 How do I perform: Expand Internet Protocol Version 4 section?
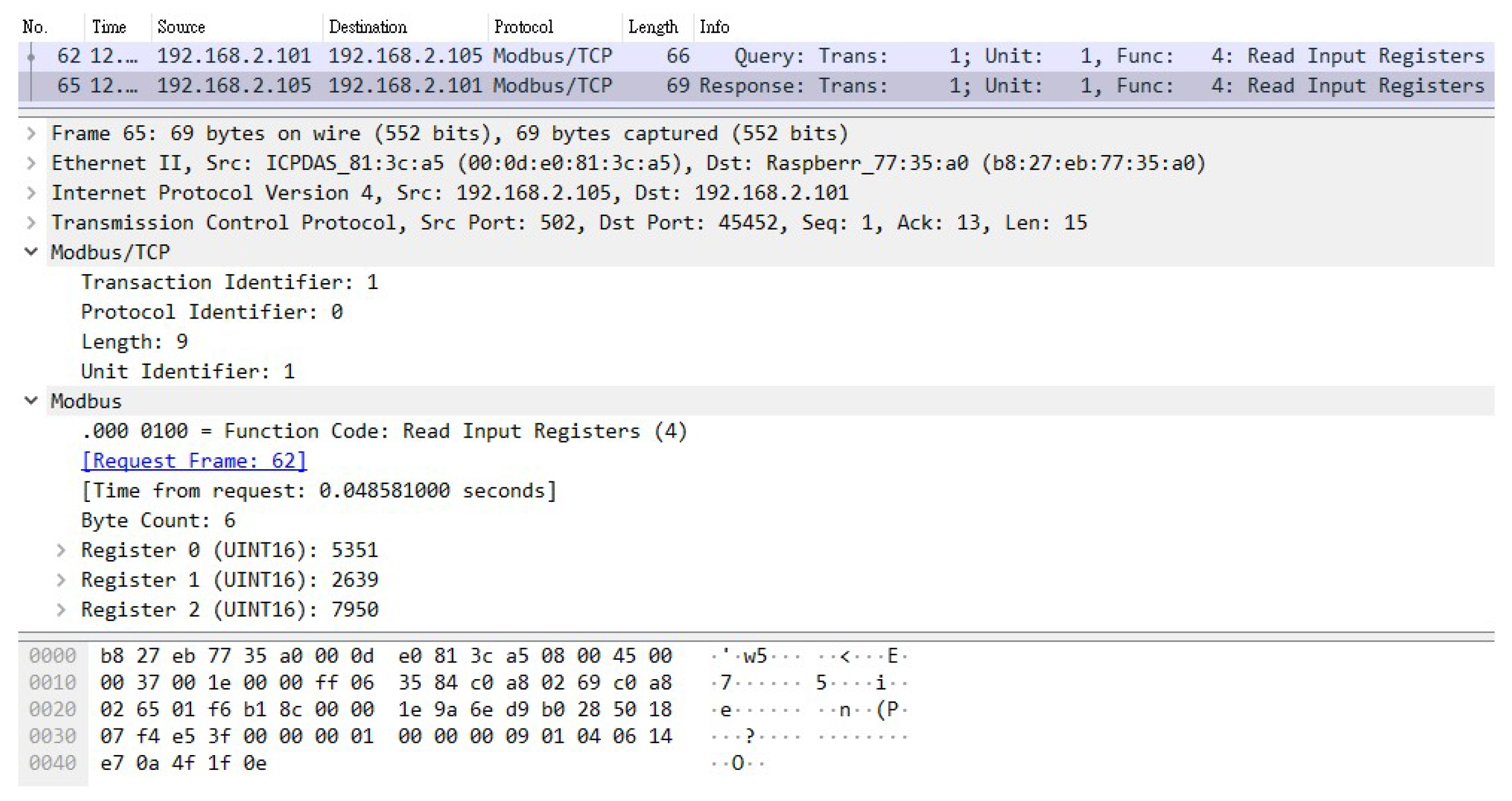[31, 193]
